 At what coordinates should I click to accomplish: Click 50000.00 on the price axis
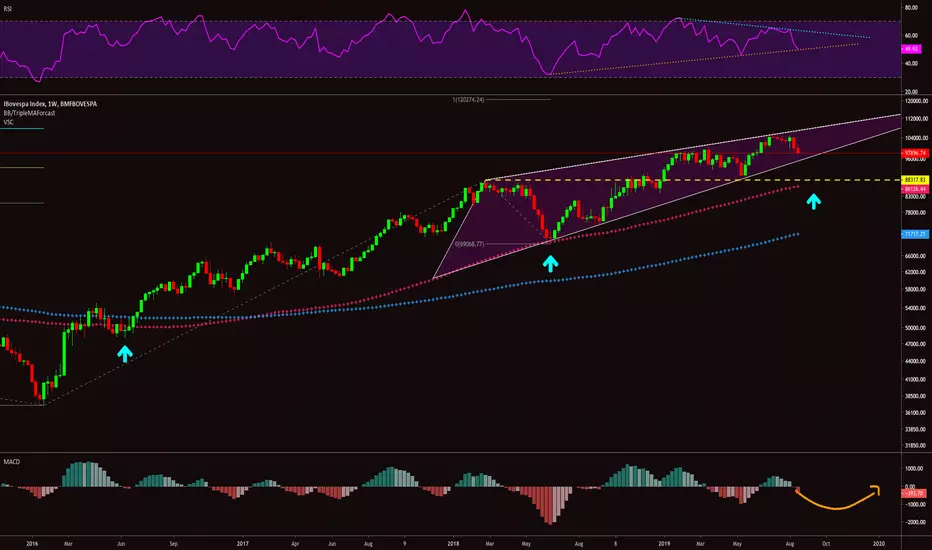point(916,328)
